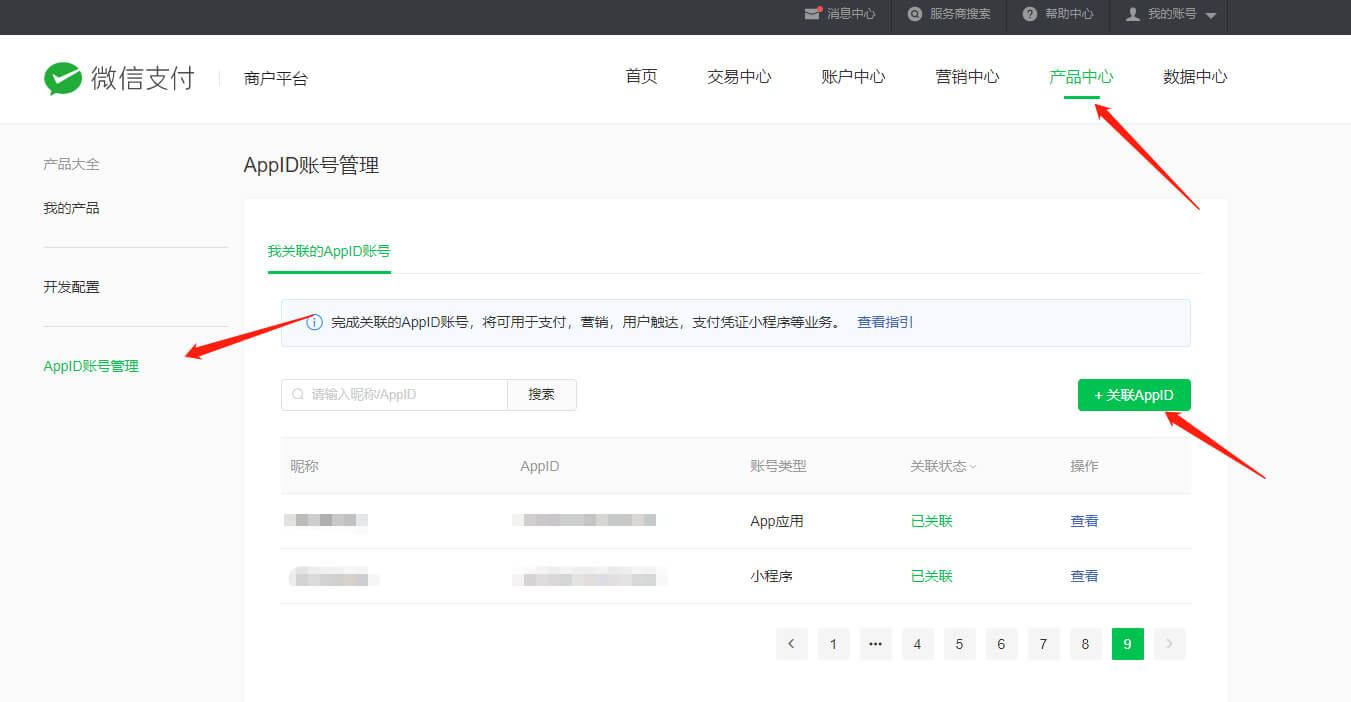The width and height of the screenshot is (1351, 702).
Task: Click the 我的账号 user avatar icon
Action: click(x=1133, y=14)
